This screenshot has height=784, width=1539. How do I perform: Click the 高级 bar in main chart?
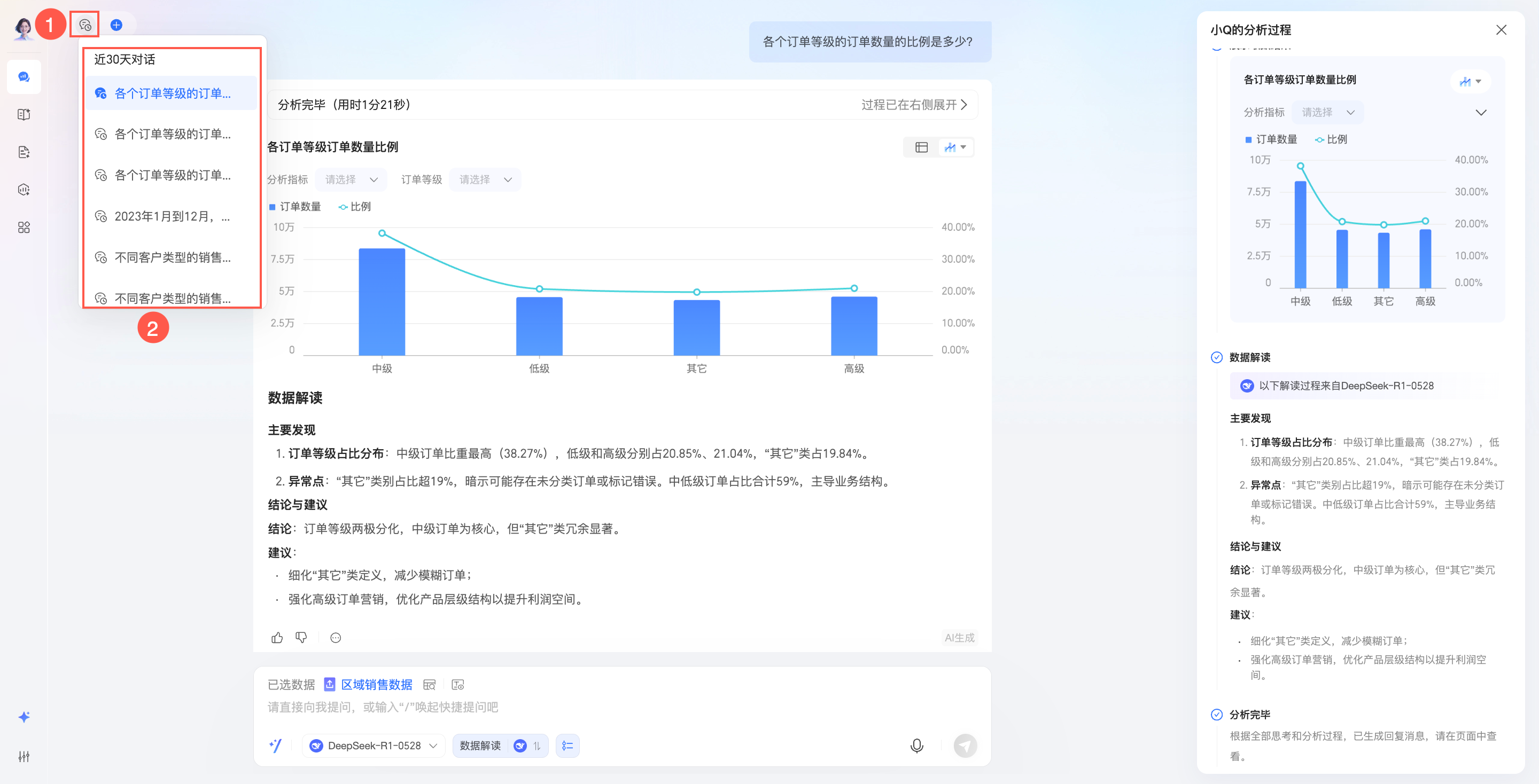854,326
